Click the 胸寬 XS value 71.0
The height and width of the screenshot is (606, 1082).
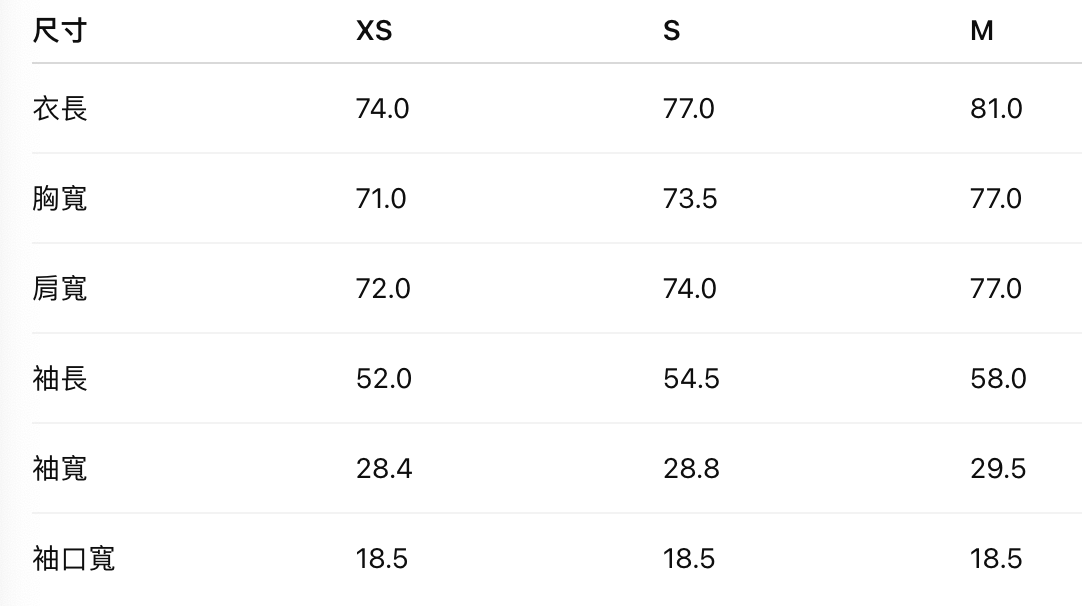(381, 198)
